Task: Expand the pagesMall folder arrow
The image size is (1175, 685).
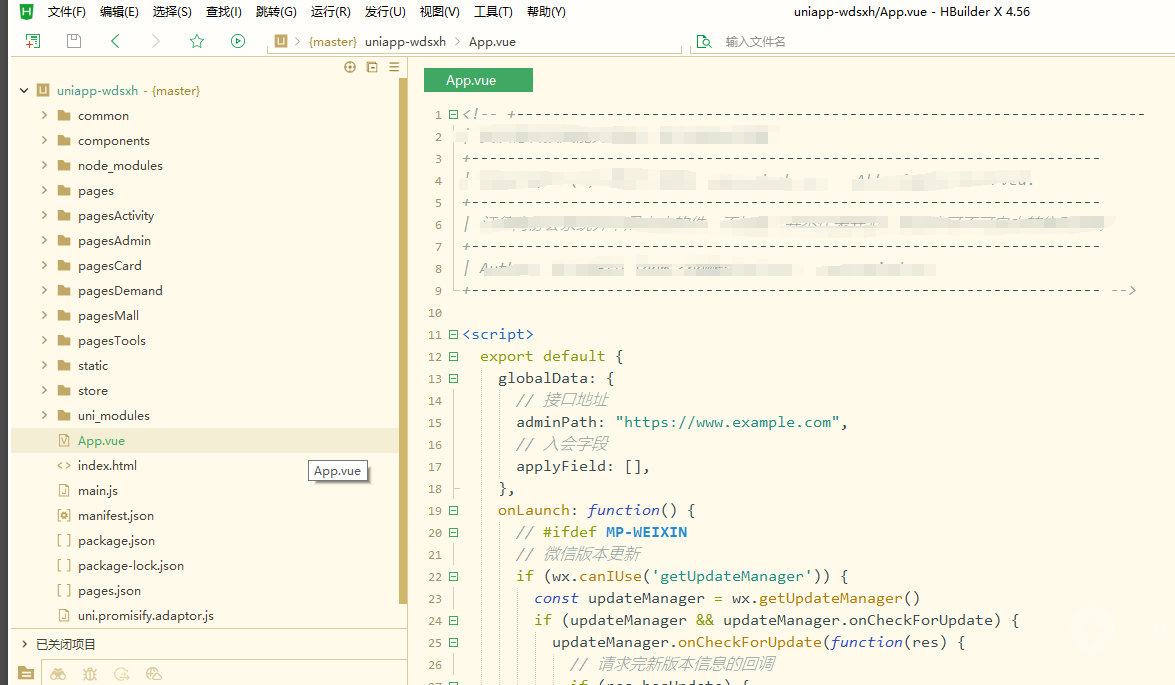Action: tap(44, 315)
